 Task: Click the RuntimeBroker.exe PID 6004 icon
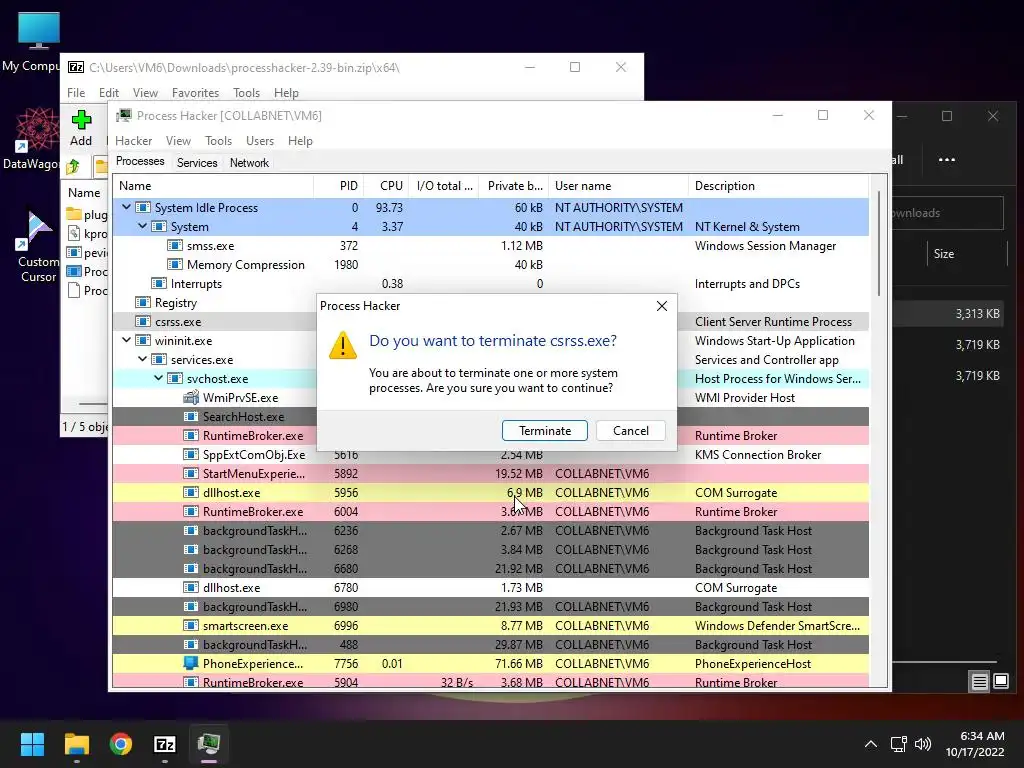click(x=191, y=511)
